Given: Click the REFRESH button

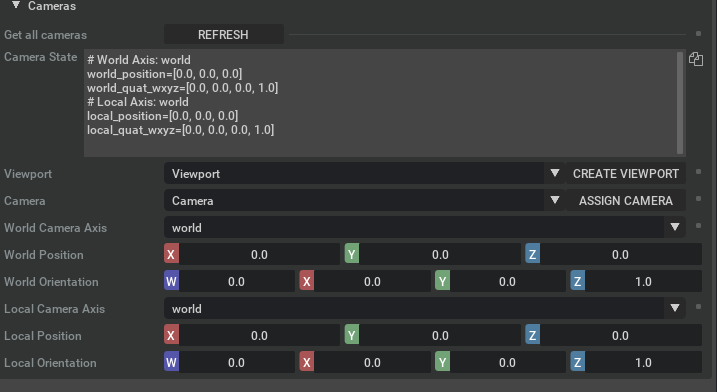Looking at the screenshot, I should [224, 35].
